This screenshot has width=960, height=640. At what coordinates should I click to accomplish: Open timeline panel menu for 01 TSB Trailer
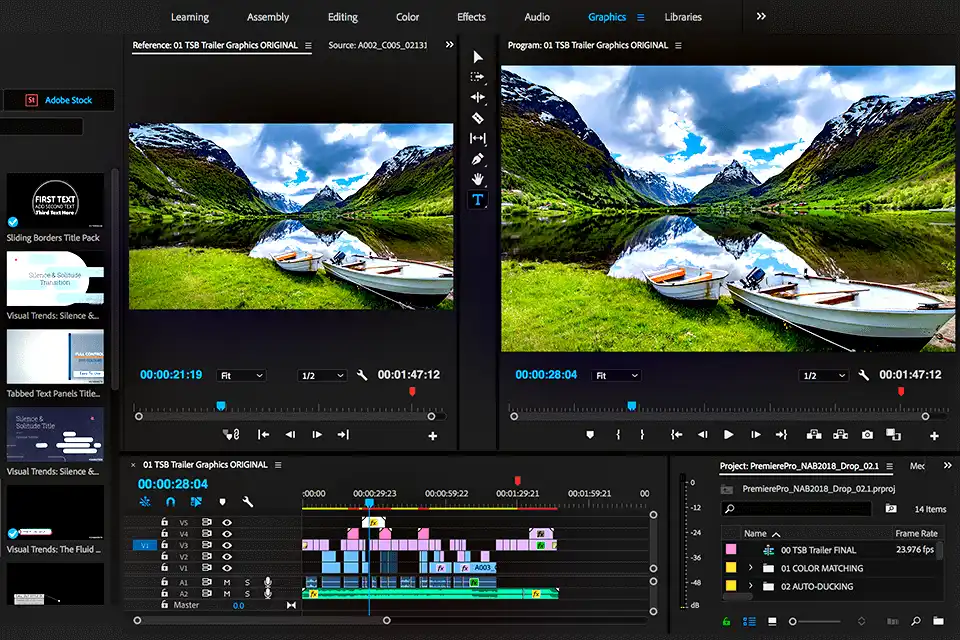[278, 465]
